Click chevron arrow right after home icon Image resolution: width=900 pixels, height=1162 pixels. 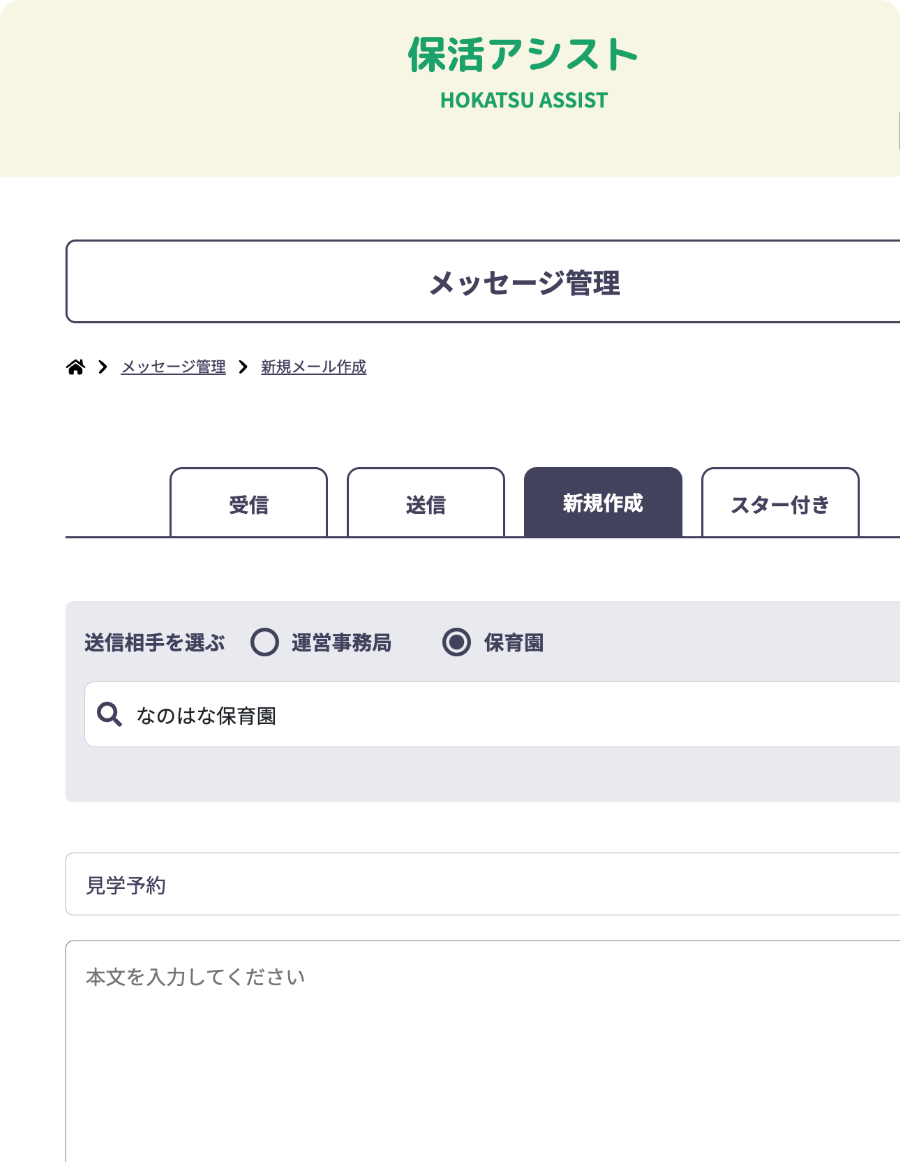pyautogui.click(x=103, y=368)
